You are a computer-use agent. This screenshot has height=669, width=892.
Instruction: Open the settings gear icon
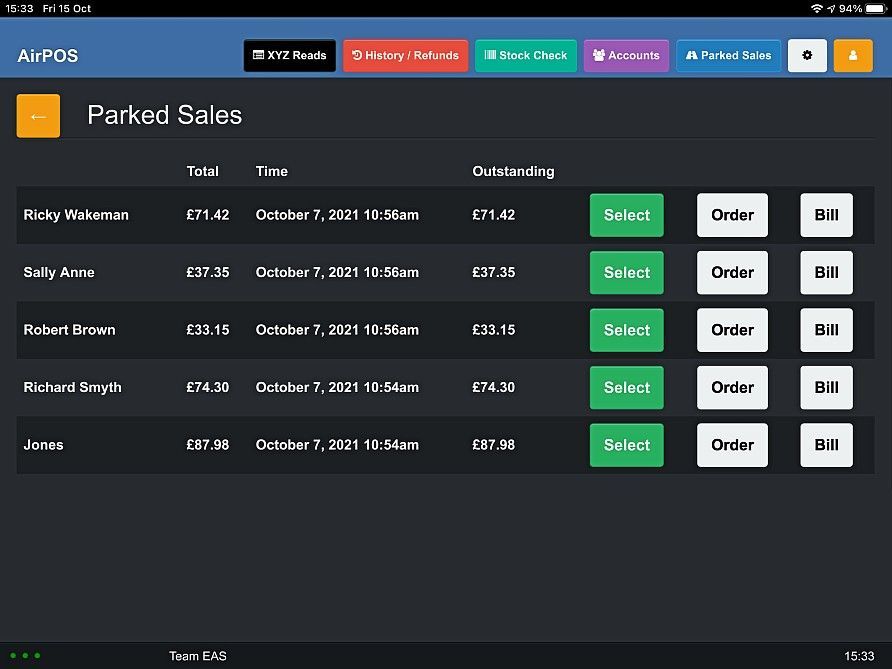point(807,55)
